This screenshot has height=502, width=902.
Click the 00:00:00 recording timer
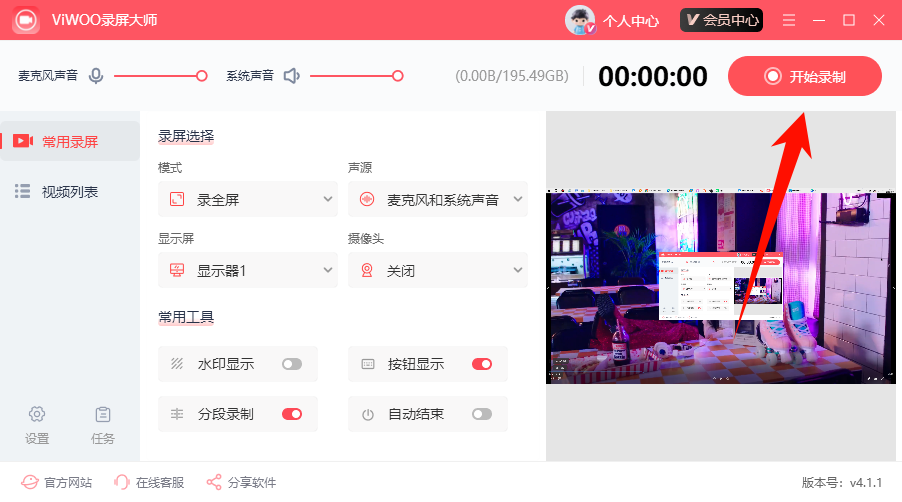(x=653, y=76)
